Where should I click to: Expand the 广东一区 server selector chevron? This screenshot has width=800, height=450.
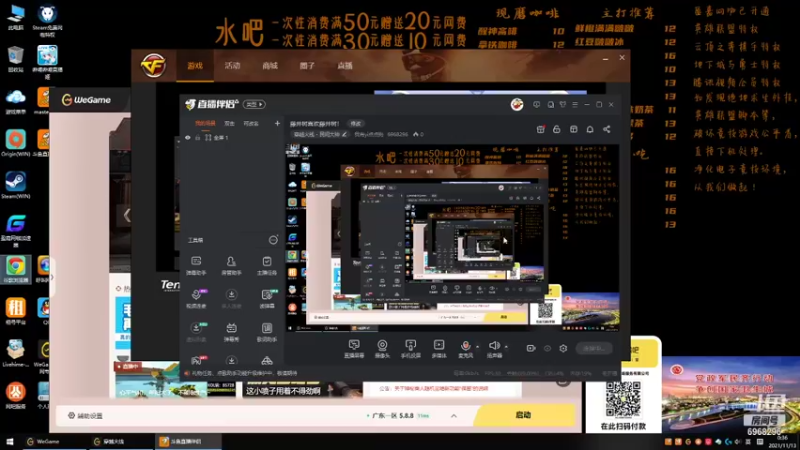click(454, 416)
